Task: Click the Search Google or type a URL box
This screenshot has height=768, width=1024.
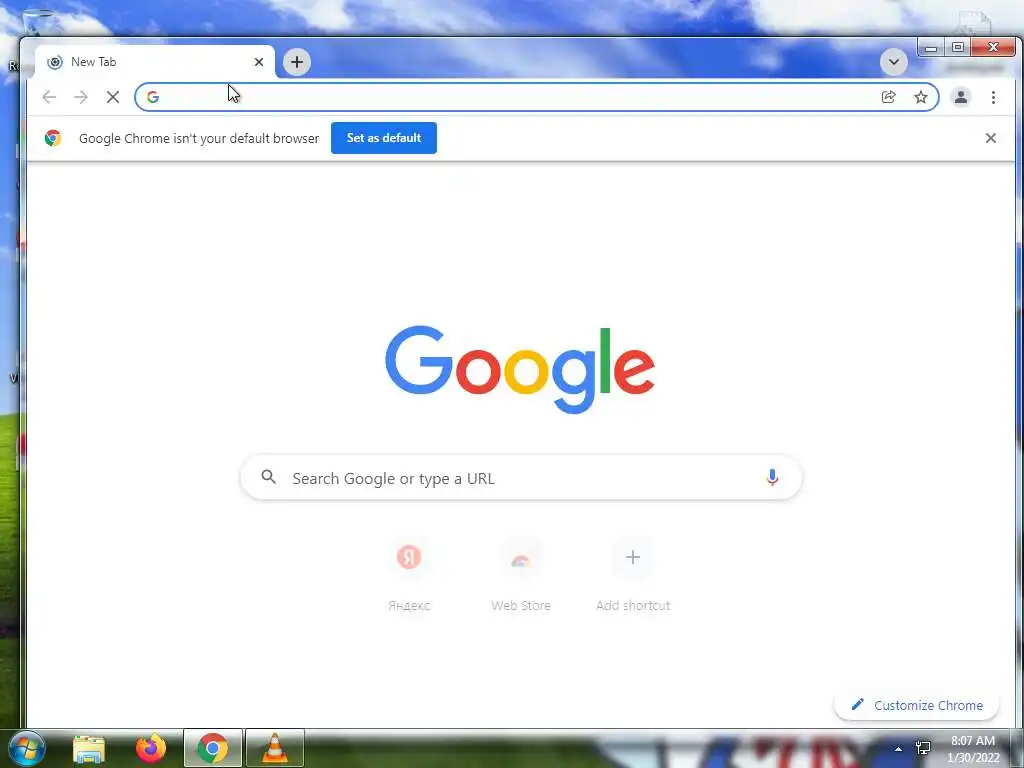Action: point(521,478)
